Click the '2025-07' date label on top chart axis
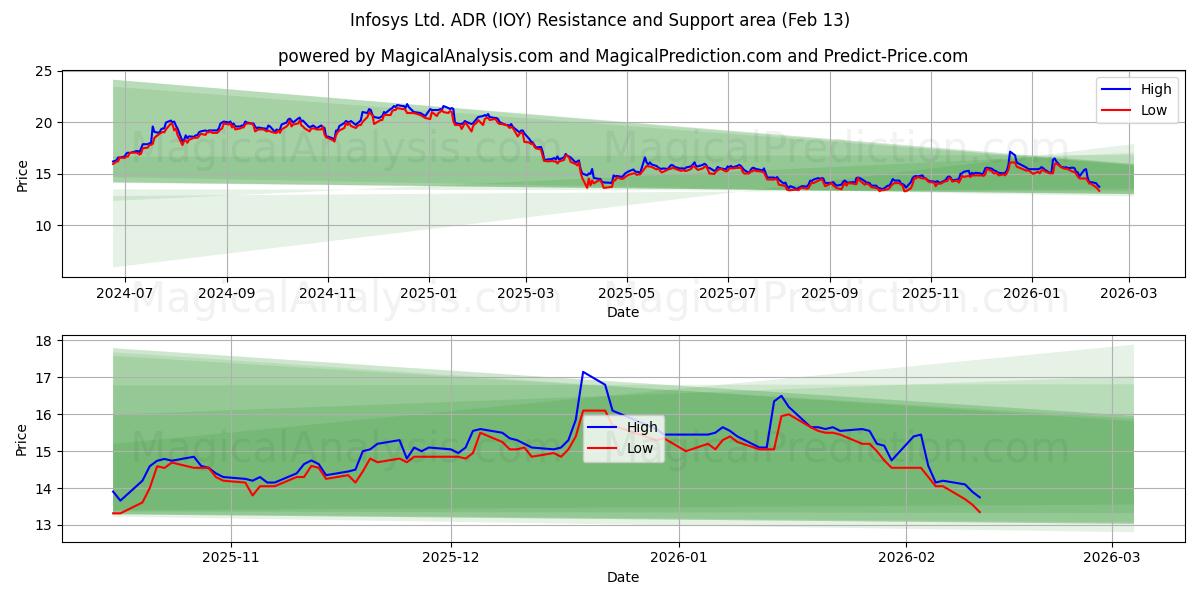Image resolution: width=1200 pixels, height=600 pixels. (727, 294)
